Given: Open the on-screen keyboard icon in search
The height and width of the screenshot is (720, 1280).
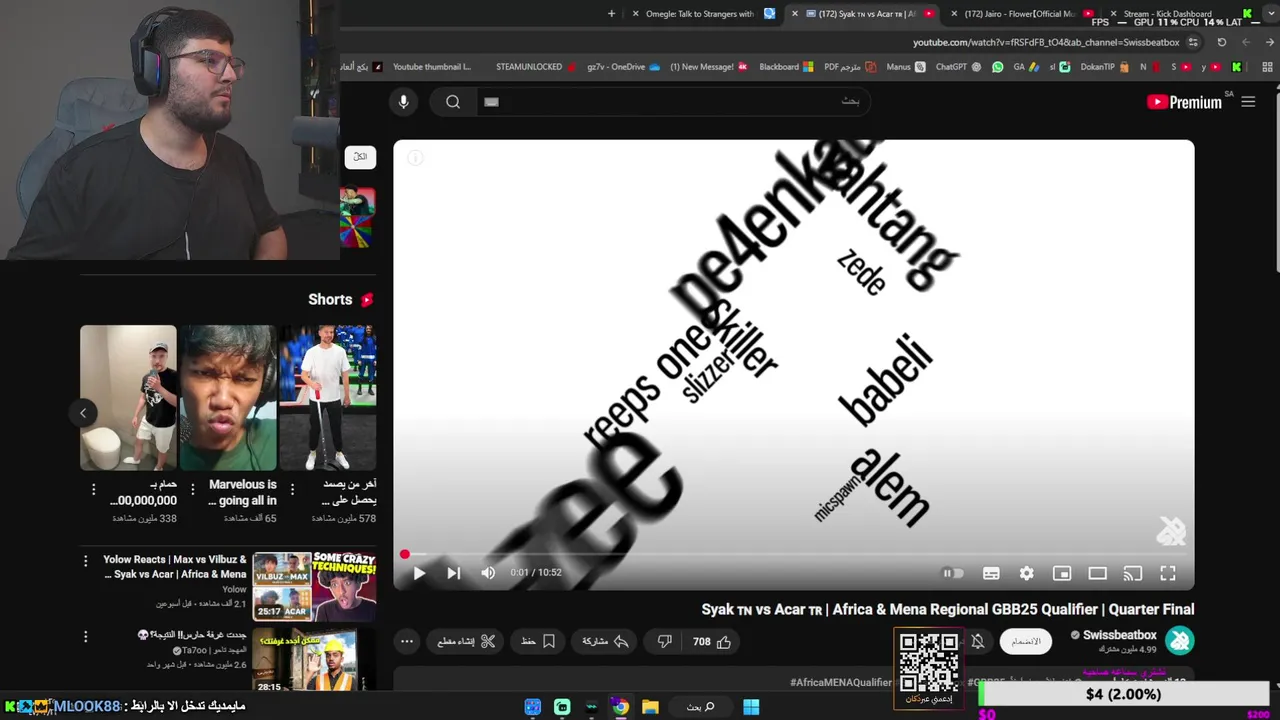Looking at the screenshot, I should [491, 102].
